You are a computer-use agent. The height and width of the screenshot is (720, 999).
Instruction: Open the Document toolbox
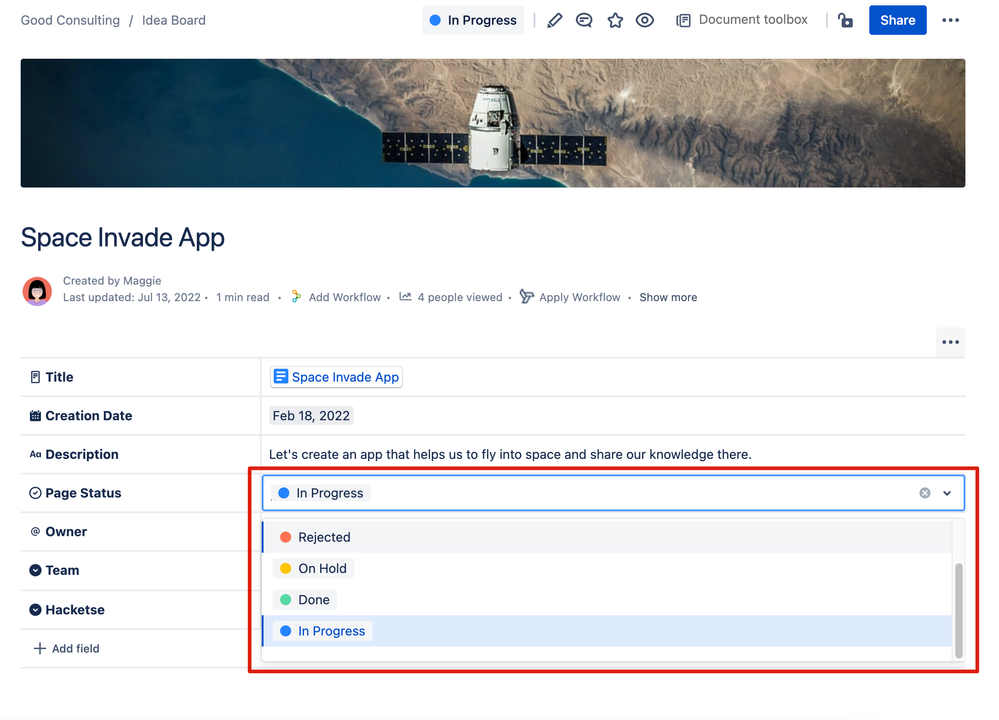coord(742,20)
